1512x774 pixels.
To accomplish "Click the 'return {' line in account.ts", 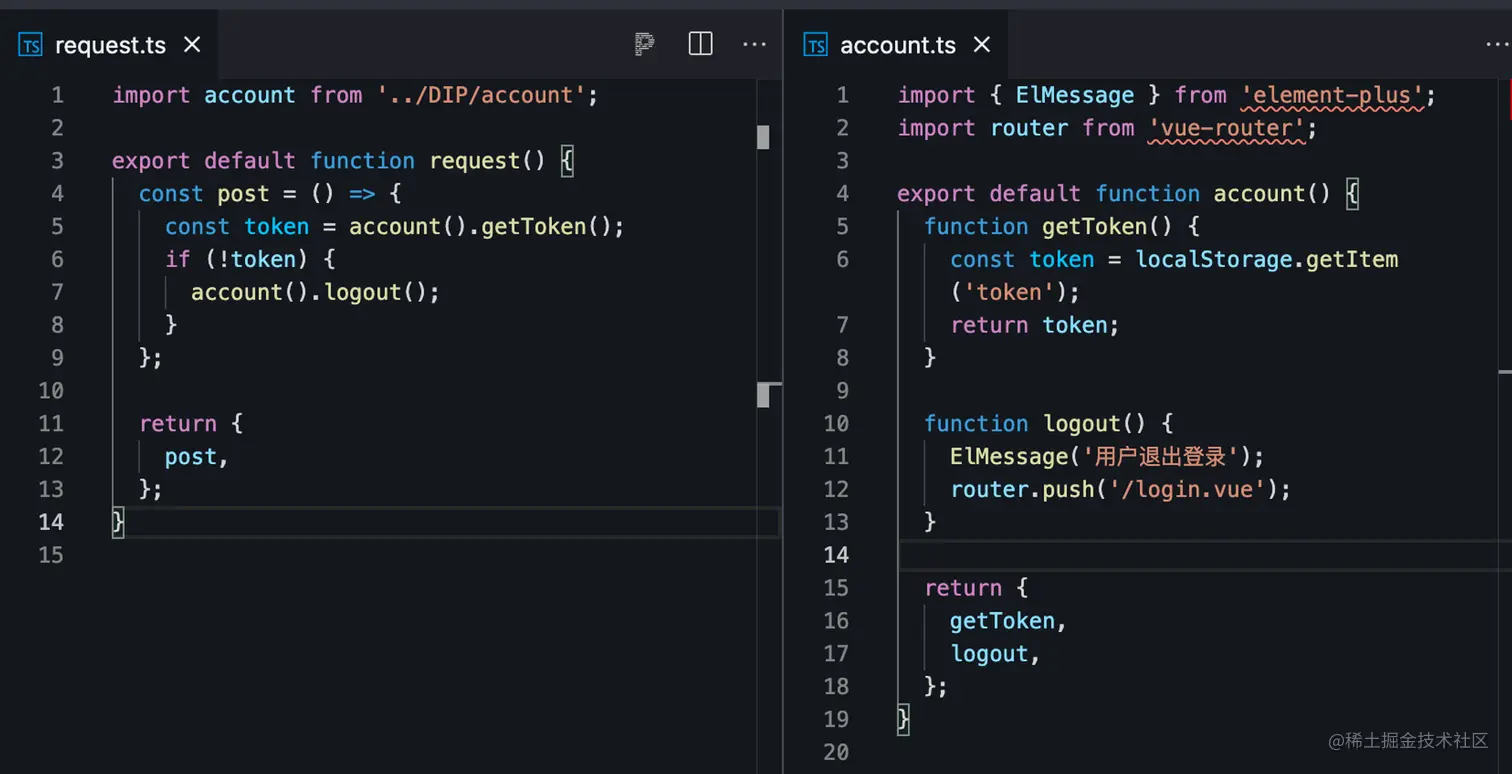I will point(976,588).
